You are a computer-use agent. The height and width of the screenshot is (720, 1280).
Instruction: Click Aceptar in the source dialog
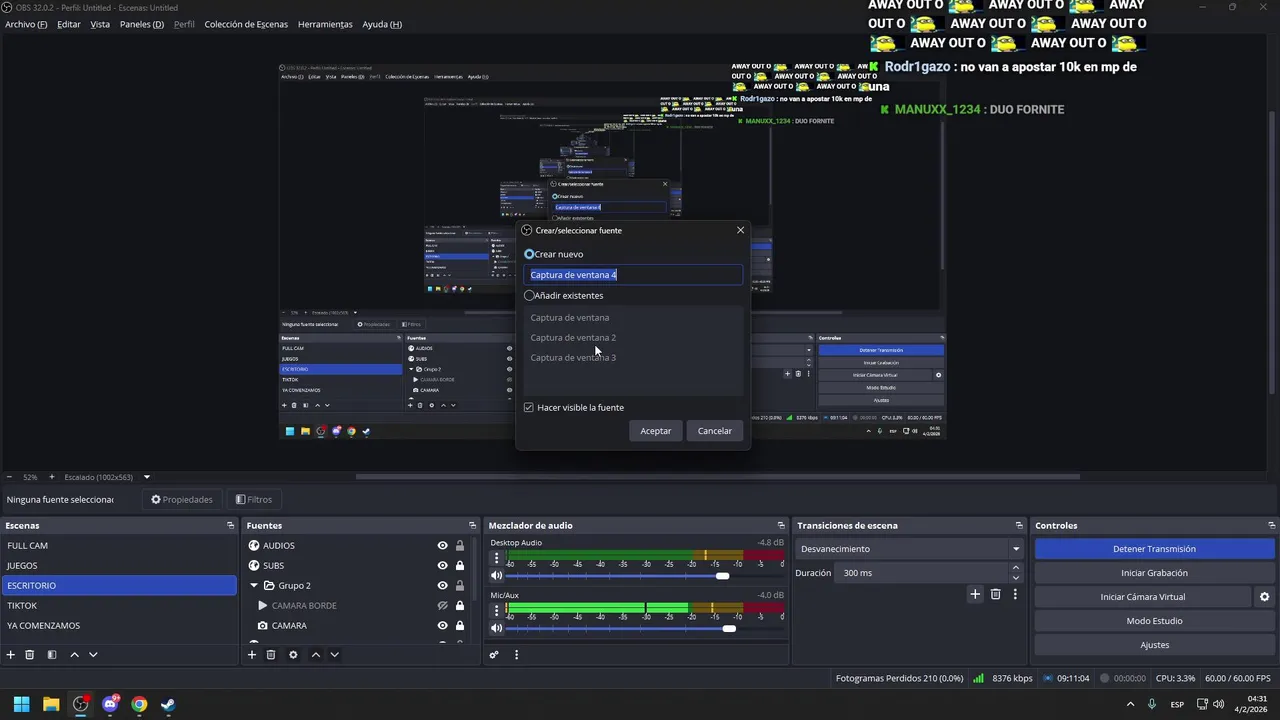pos(656,431)
